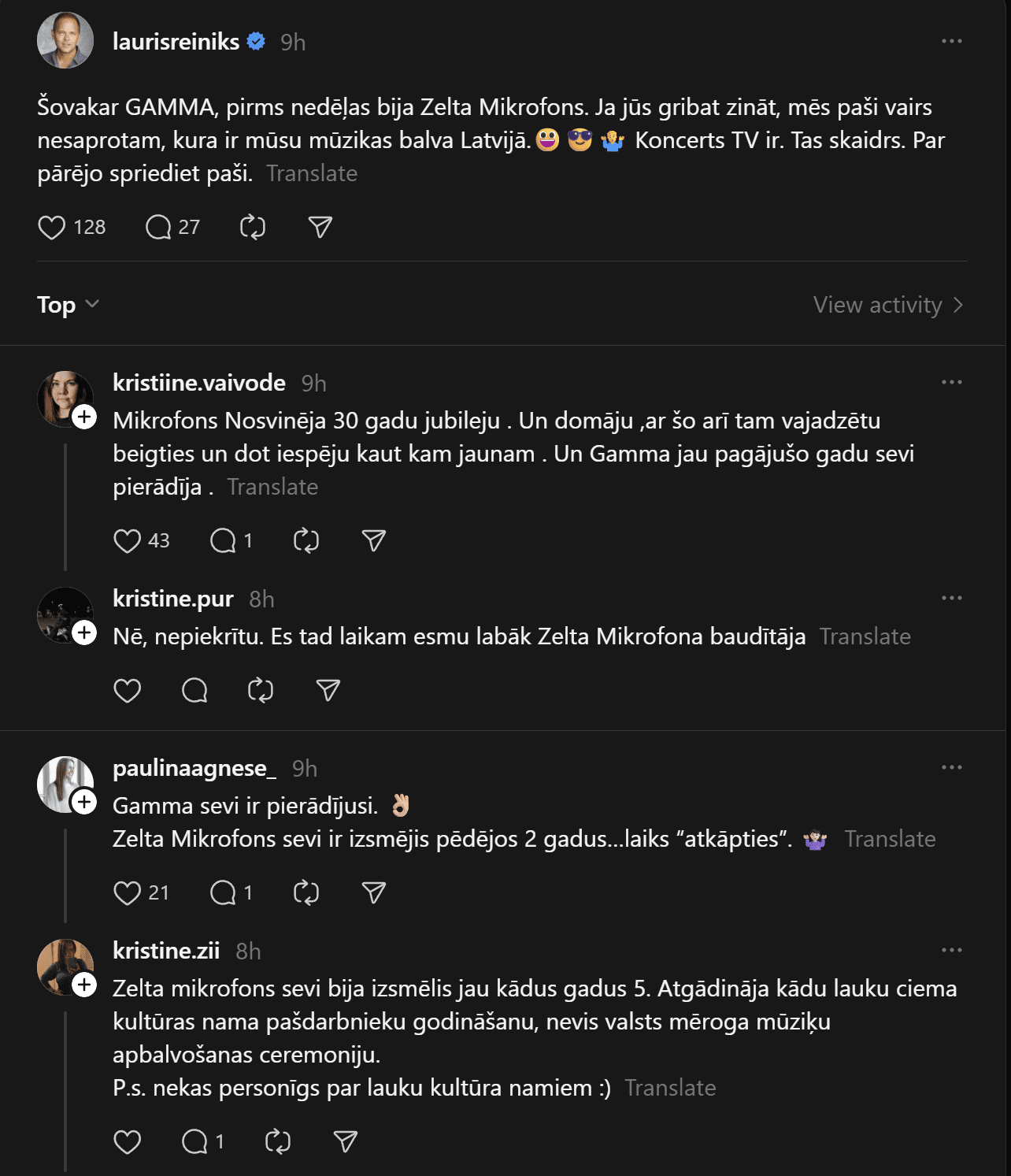This screenshot has height=1176, width=1011.
Task: Follow kristiine.vaivode via plus badge
Action: [x=84, y=417]
